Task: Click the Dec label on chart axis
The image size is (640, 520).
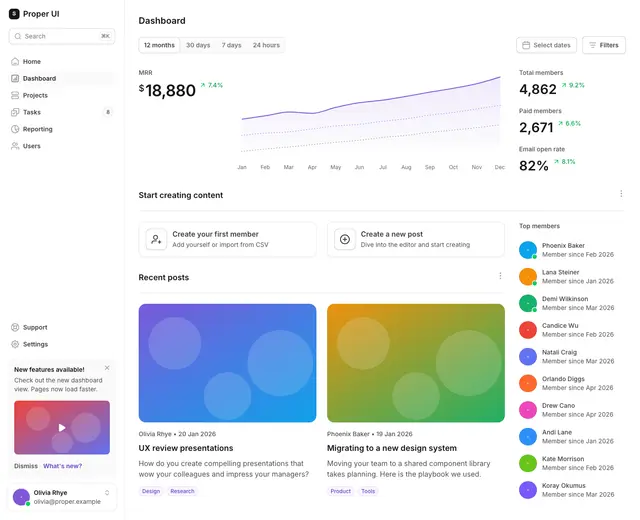Action: pyautogui.click(x=500, y=167)
